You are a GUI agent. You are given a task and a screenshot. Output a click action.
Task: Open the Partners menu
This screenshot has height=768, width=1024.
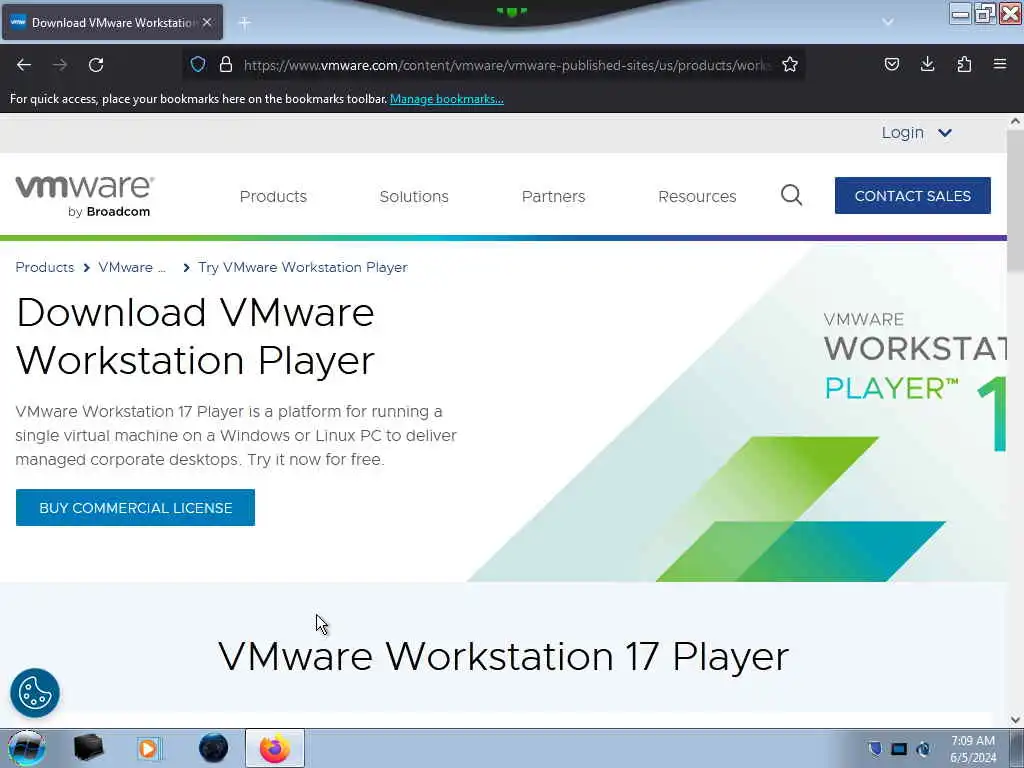[553, 197]
